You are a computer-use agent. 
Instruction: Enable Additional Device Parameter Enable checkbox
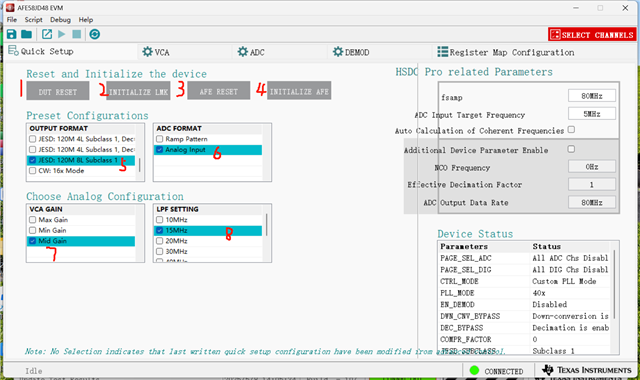(x=571, y=149)
